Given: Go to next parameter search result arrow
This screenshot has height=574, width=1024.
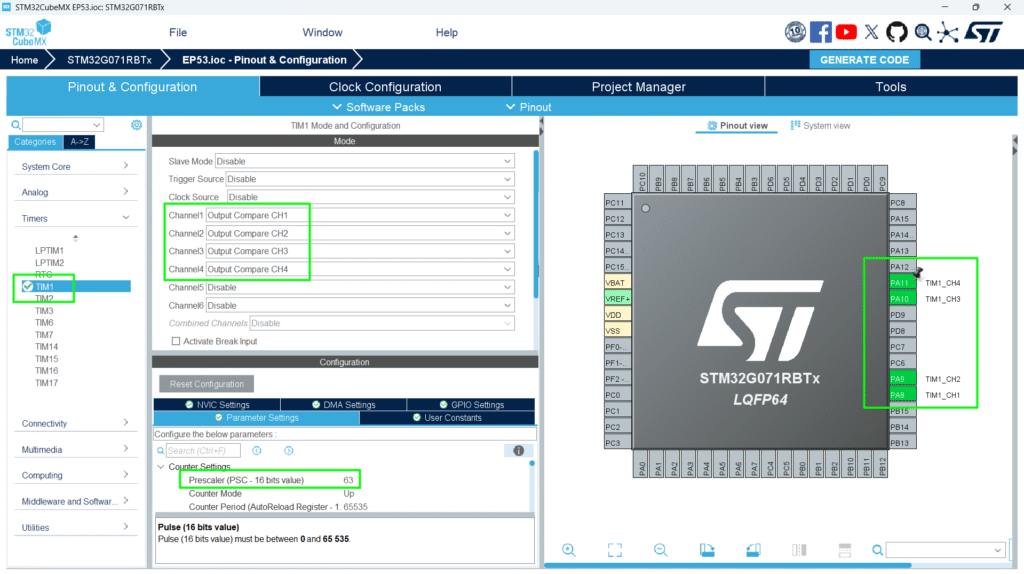Looking at the screenshot, I should (288, 451).
